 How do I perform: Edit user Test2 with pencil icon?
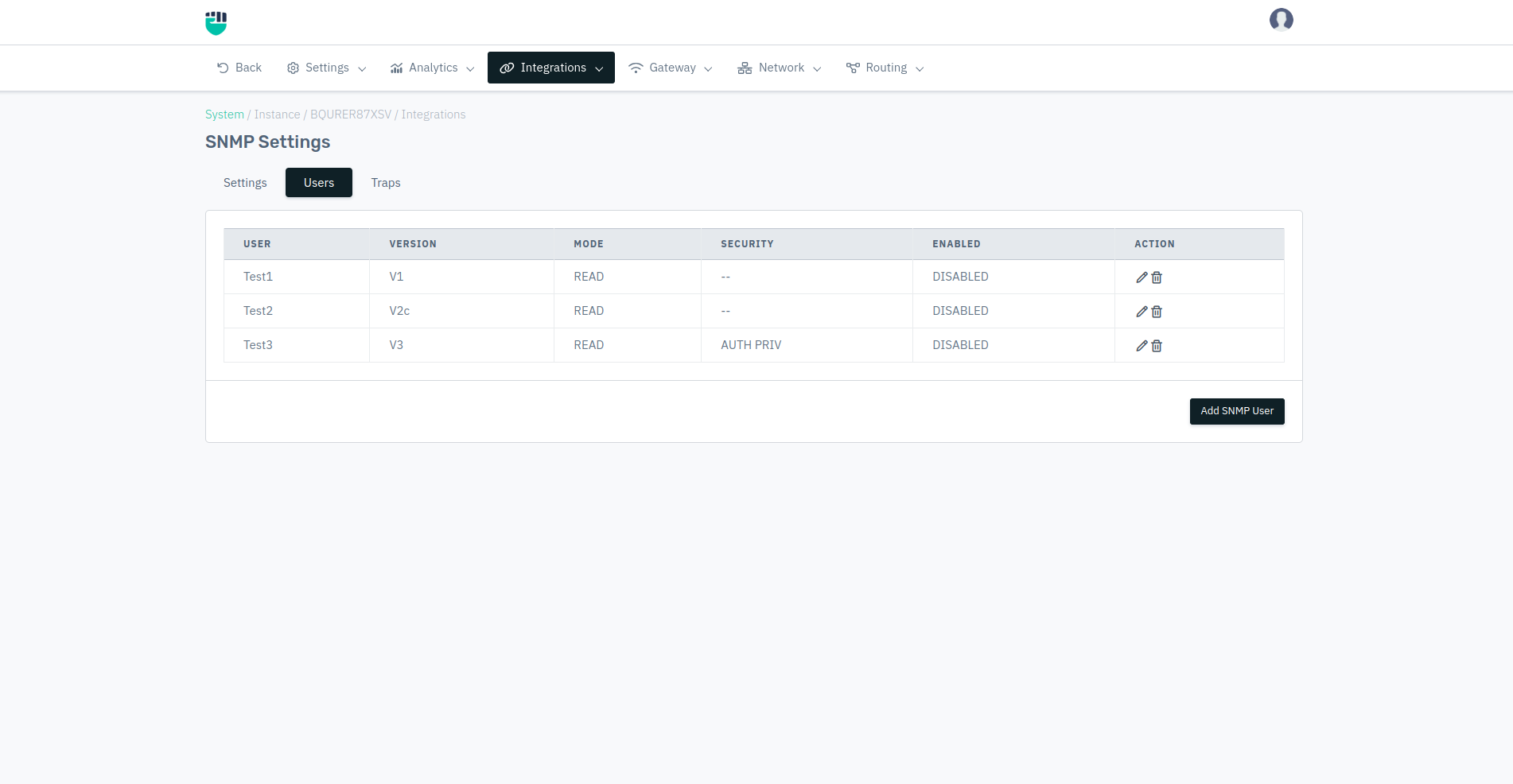tap(1142, 312)
